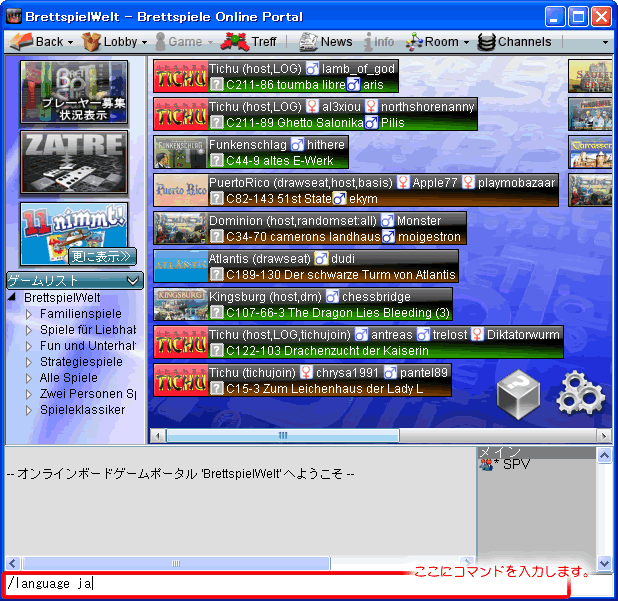The width and height of the screenshot is (618, 601).
Task: Click the Back arrow icon
Action: pos(21,42)
